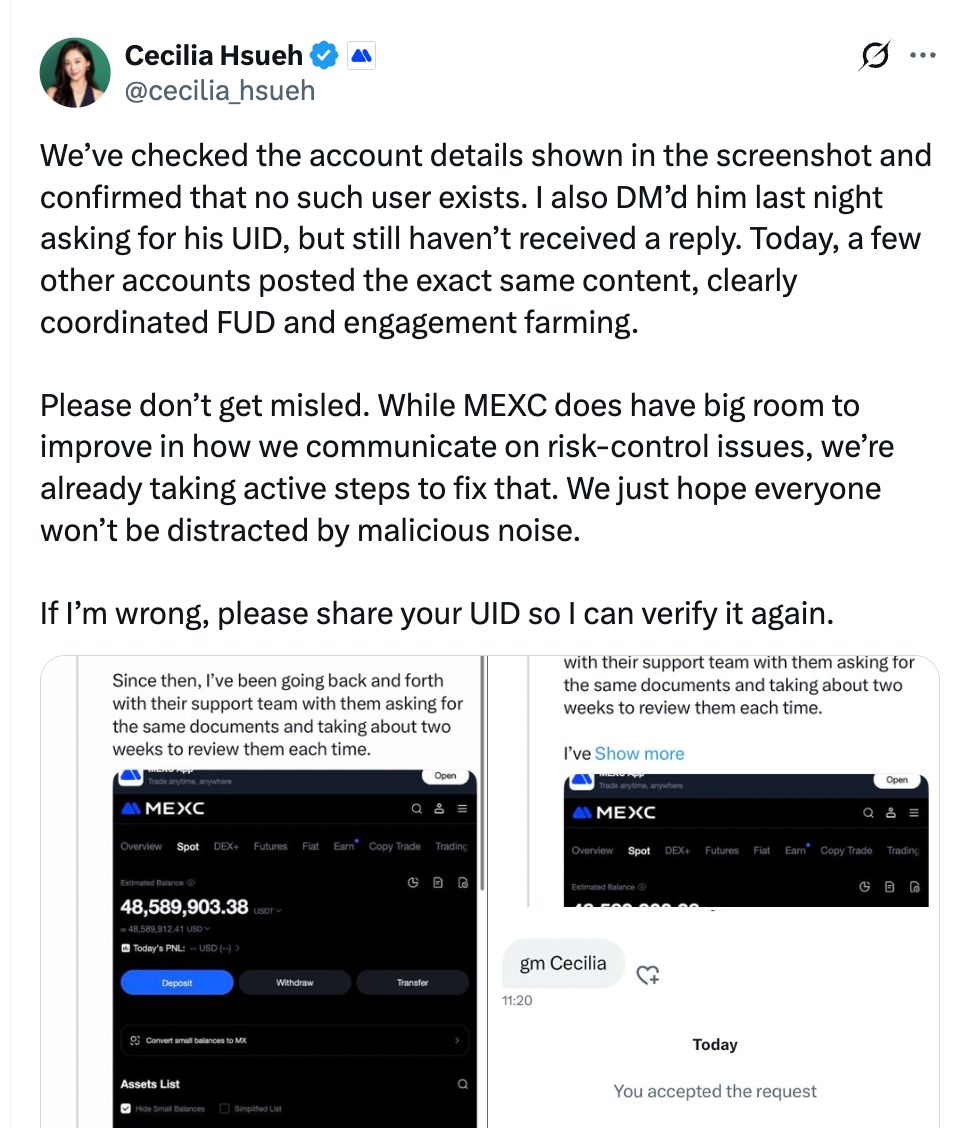This screenshot has height=1128, width=968.
Task: Click Cecilia Hsueh's profile avatar
Action: 75,73
